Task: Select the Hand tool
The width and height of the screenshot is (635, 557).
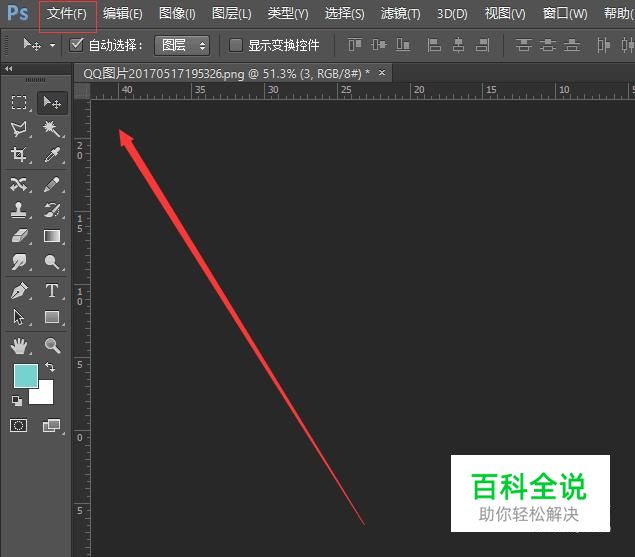Action: pyautogui.click(x=19, y=346)
